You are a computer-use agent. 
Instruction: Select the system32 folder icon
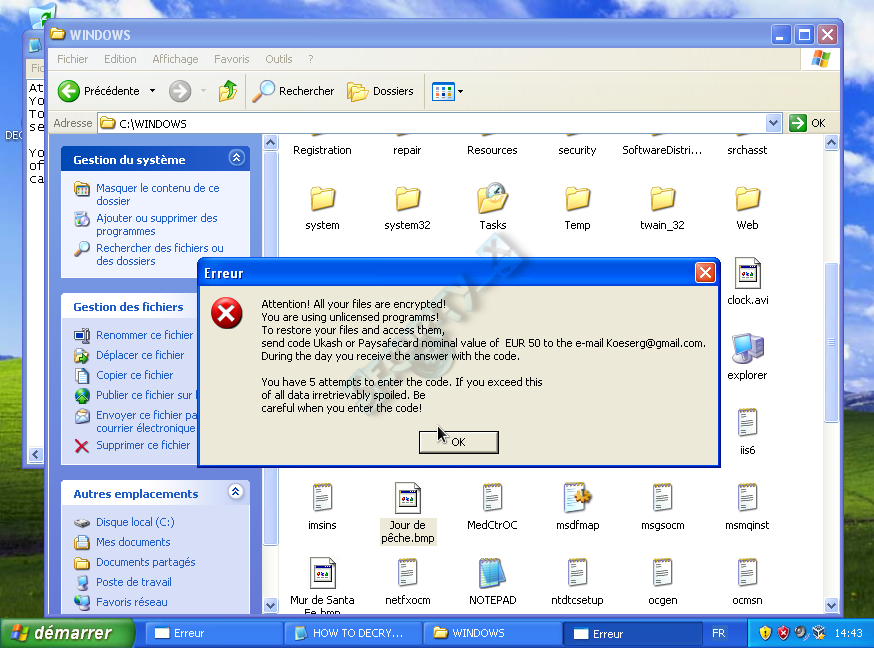click(x=407, y=199)
